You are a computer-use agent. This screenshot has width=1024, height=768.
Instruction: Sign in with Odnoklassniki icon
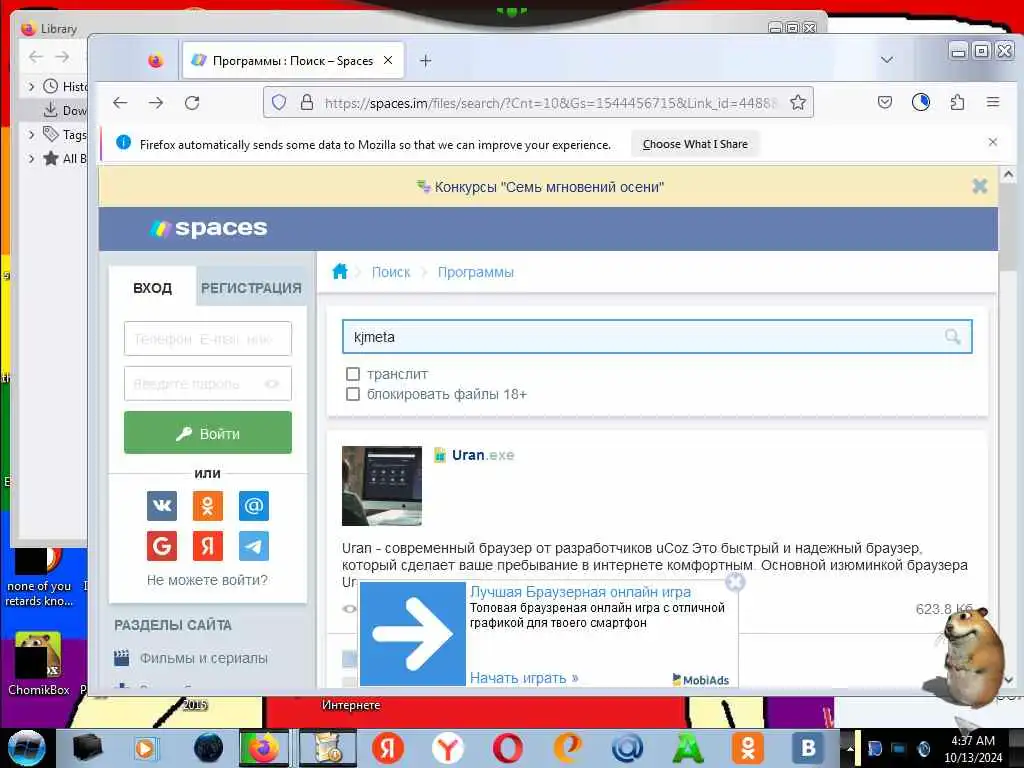tap(208, 505)
